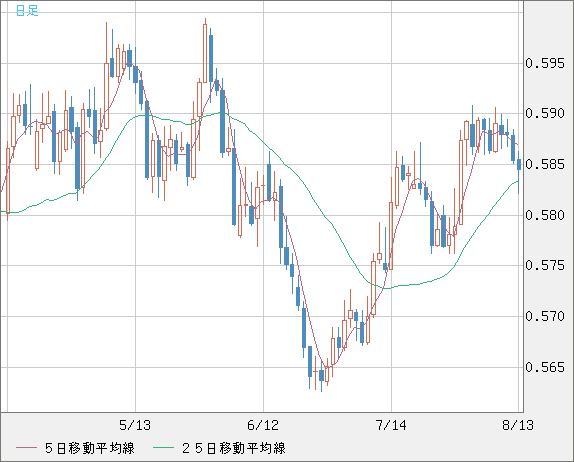Click the 0.580 price axis label
574x462 pixels.
pyautogui.click(x=545, y=215)
